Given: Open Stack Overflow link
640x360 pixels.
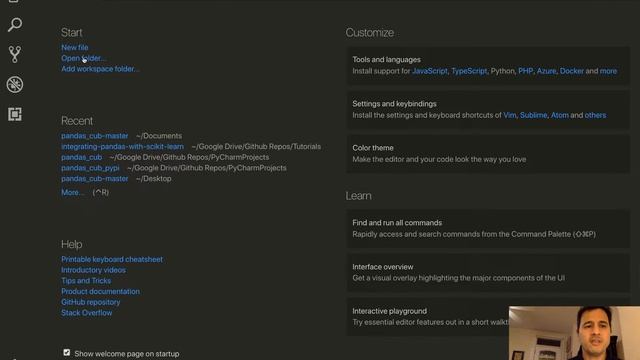Looking at the screenshot, I should pos(87,313).
